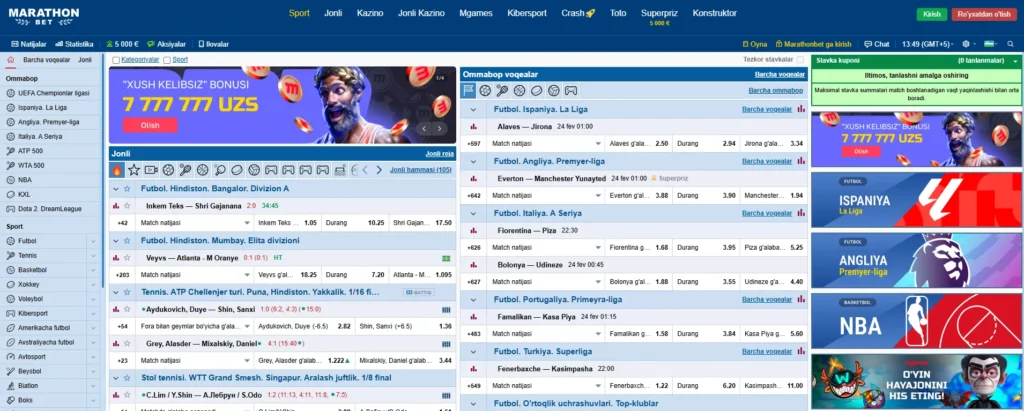Open the Jonli top menu item
This screenshot has width=1024, height=411.
coord(333,13)
